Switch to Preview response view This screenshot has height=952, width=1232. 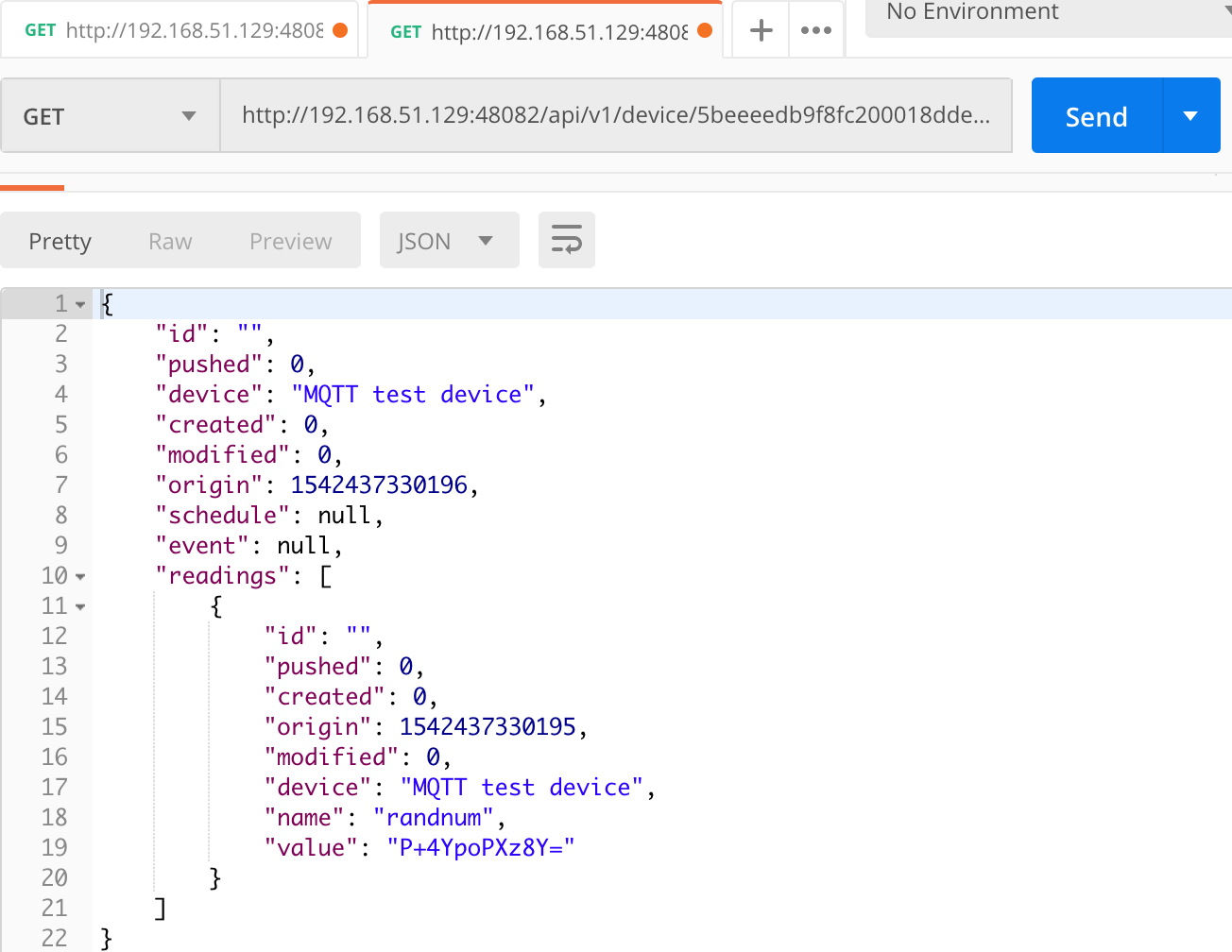(291, 241)
